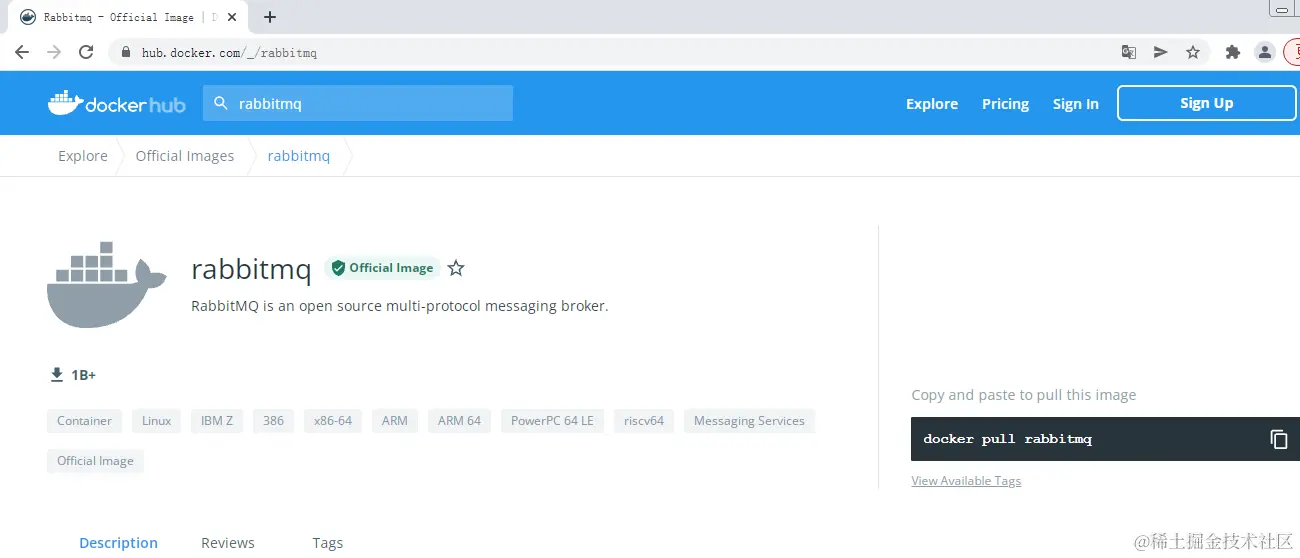Click the Docker Hub search field

[358, 103]
